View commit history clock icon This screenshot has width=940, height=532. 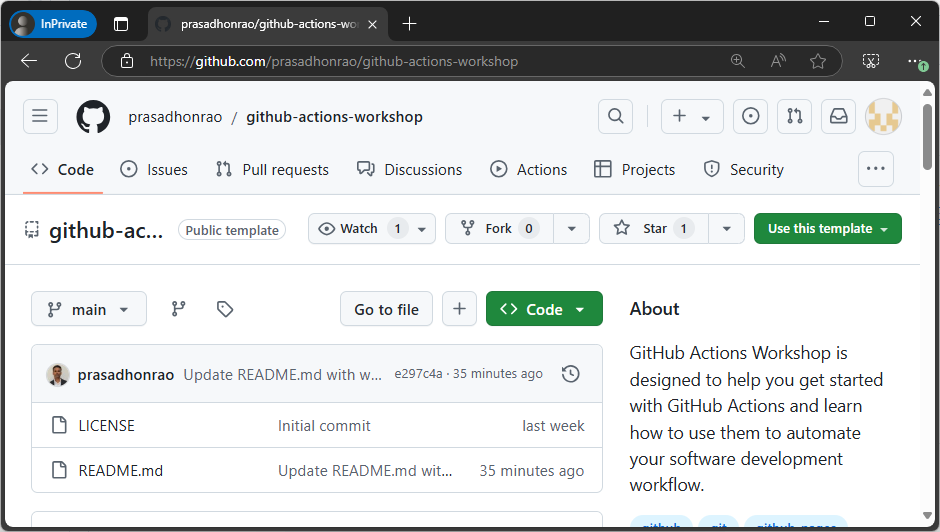(570, 374)
